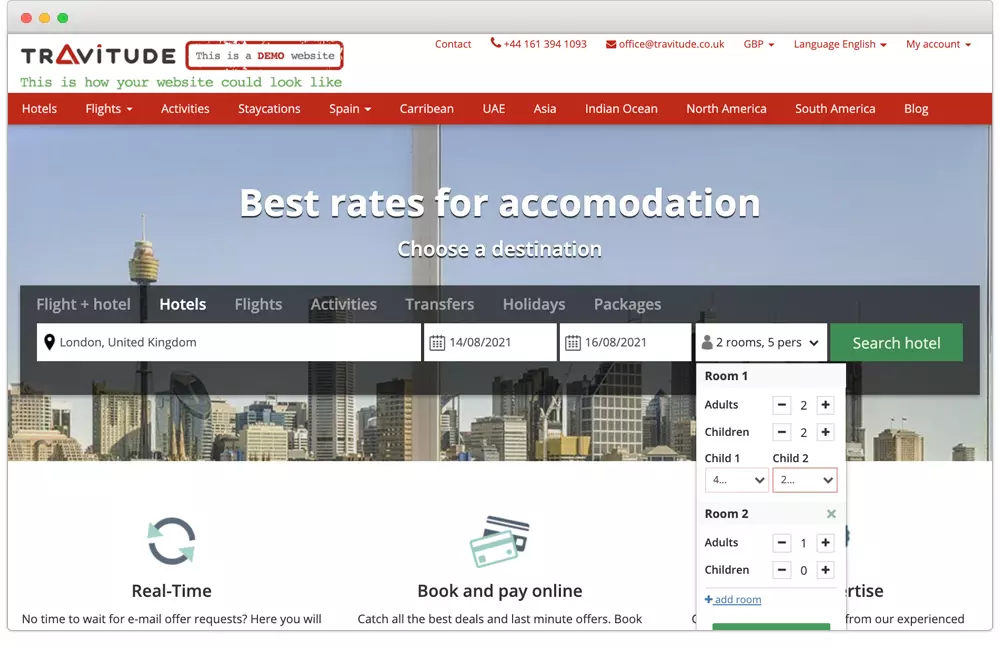Expand the GBP currency dropdown
Image resolution: width=1000 pixels, height=646 pixels.
[759, 44]
